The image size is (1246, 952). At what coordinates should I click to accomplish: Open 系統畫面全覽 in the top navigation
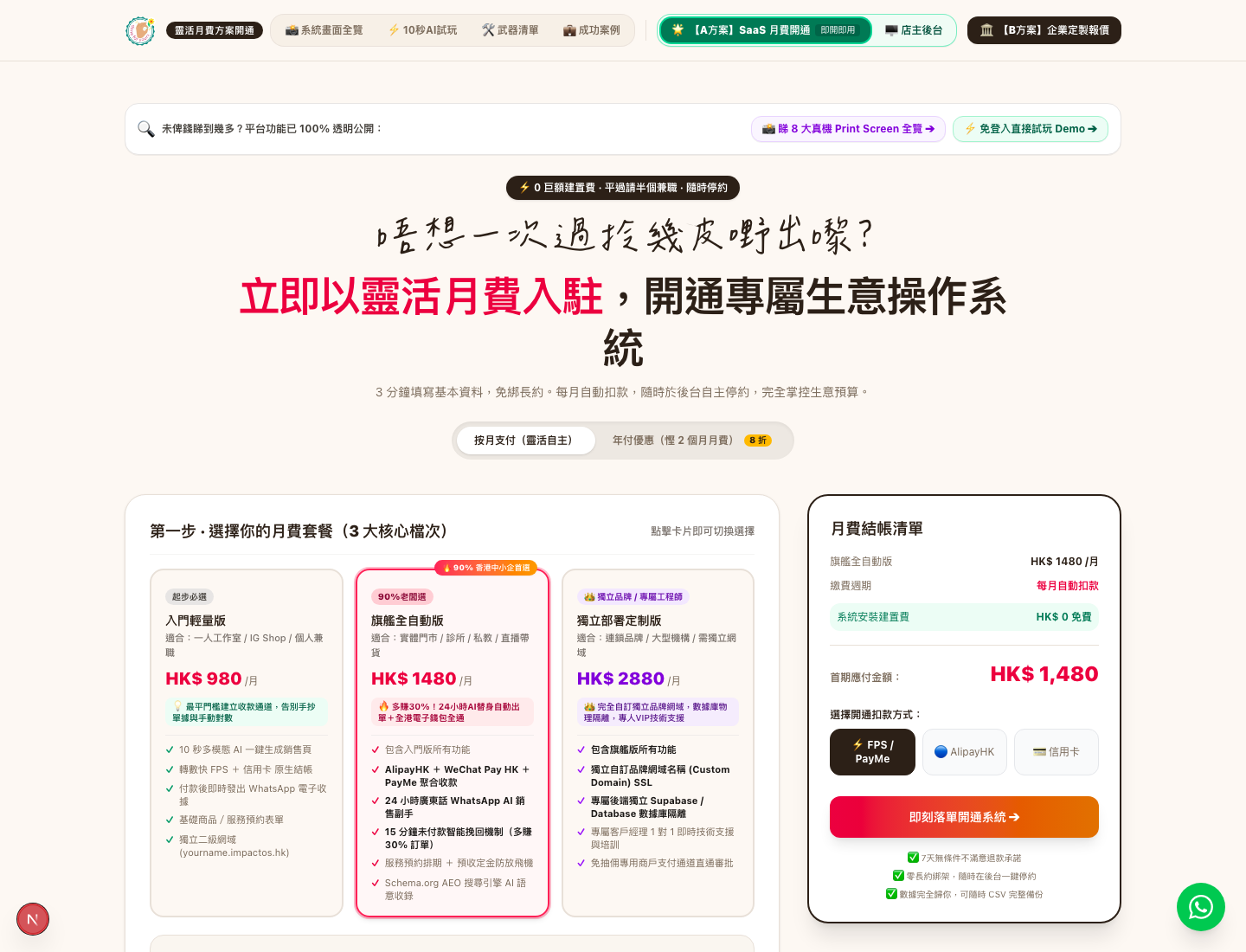click(324, 30)
